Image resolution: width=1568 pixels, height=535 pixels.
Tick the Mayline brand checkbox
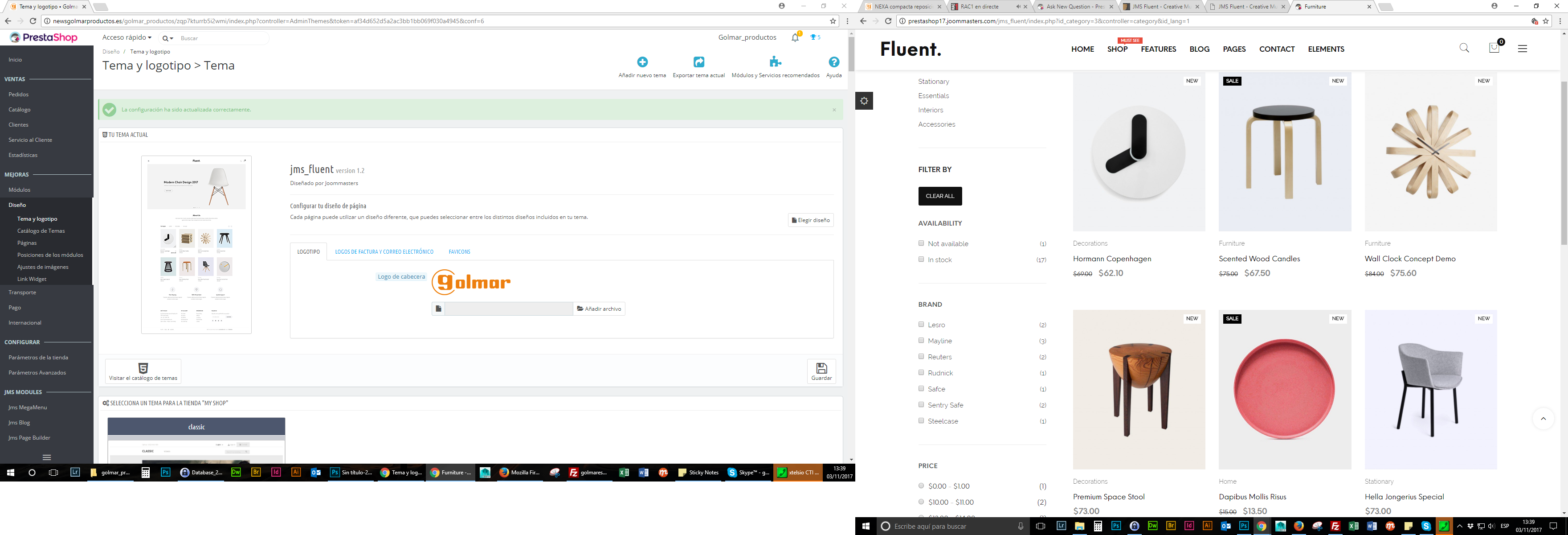click(x=921, y=340)
